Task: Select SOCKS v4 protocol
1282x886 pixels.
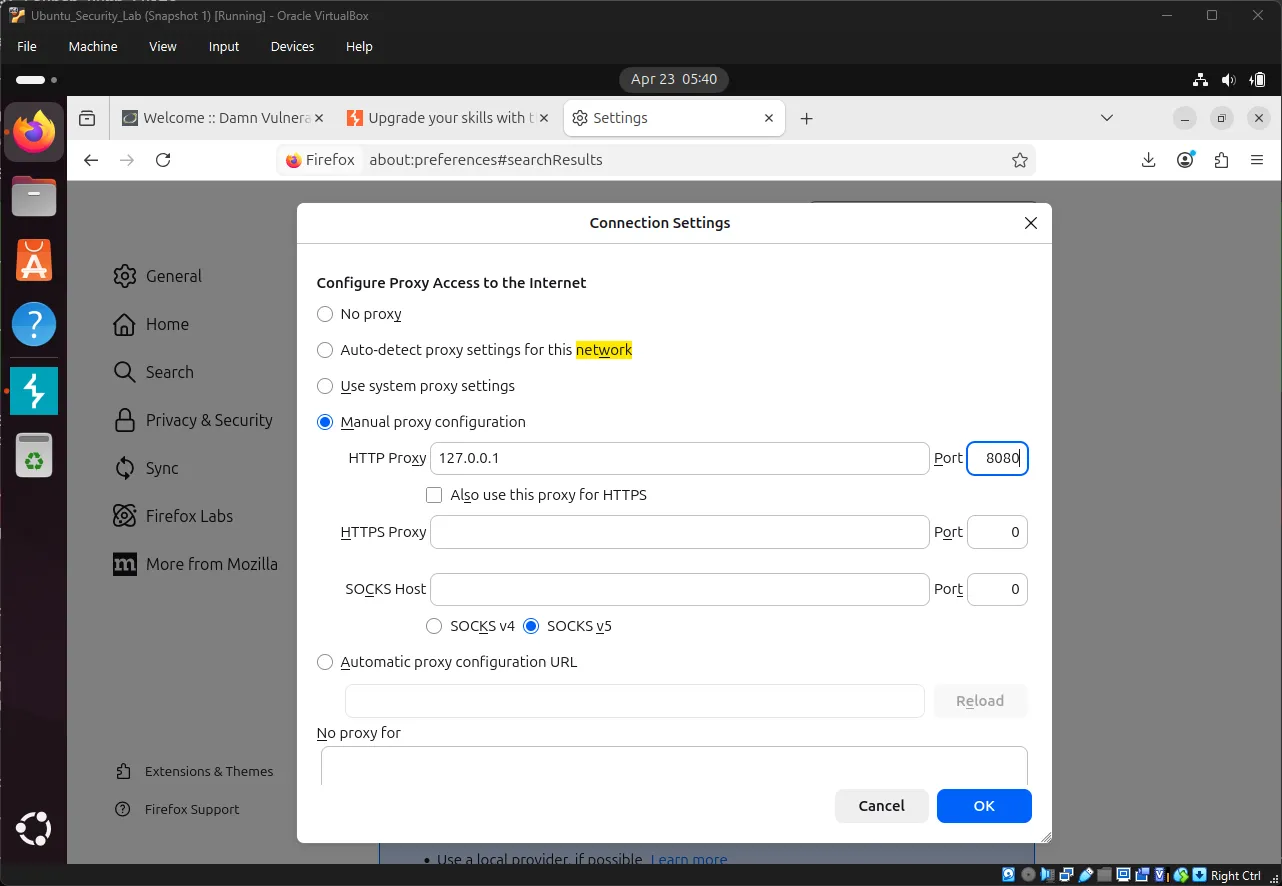Action: (x=434, y=625)
